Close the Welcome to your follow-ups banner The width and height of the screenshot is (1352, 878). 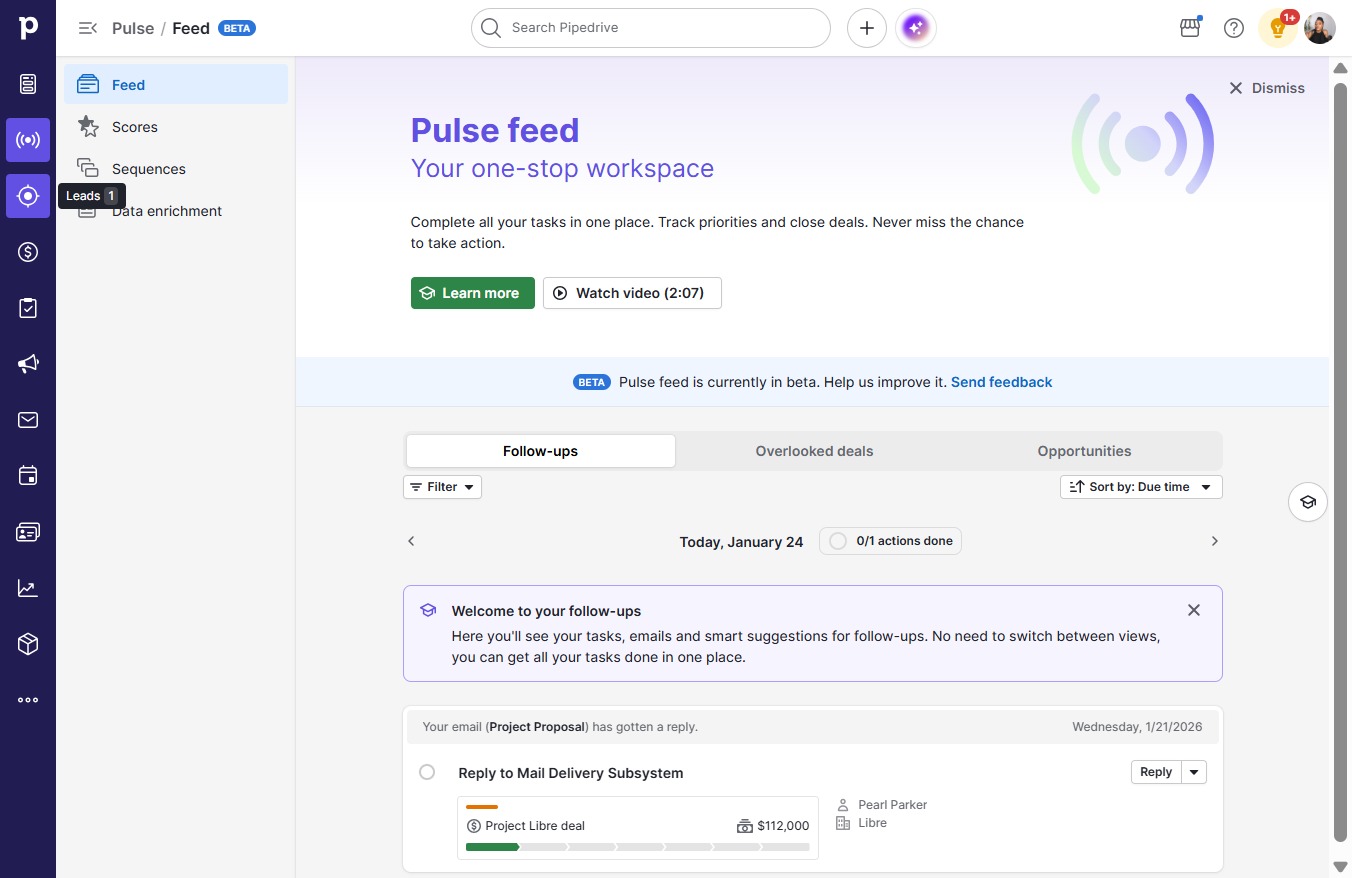[x=1194, y=610]
